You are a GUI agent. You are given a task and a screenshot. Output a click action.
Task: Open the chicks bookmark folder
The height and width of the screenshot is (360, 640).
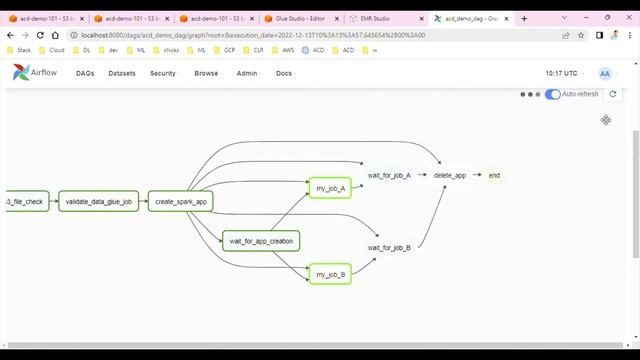pyautogui.click(x=167, y=50)
